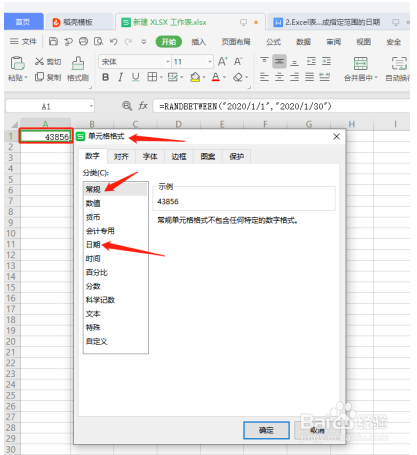
Task: Open the 字体 tab in format dialog
Action: click(150, 156)
